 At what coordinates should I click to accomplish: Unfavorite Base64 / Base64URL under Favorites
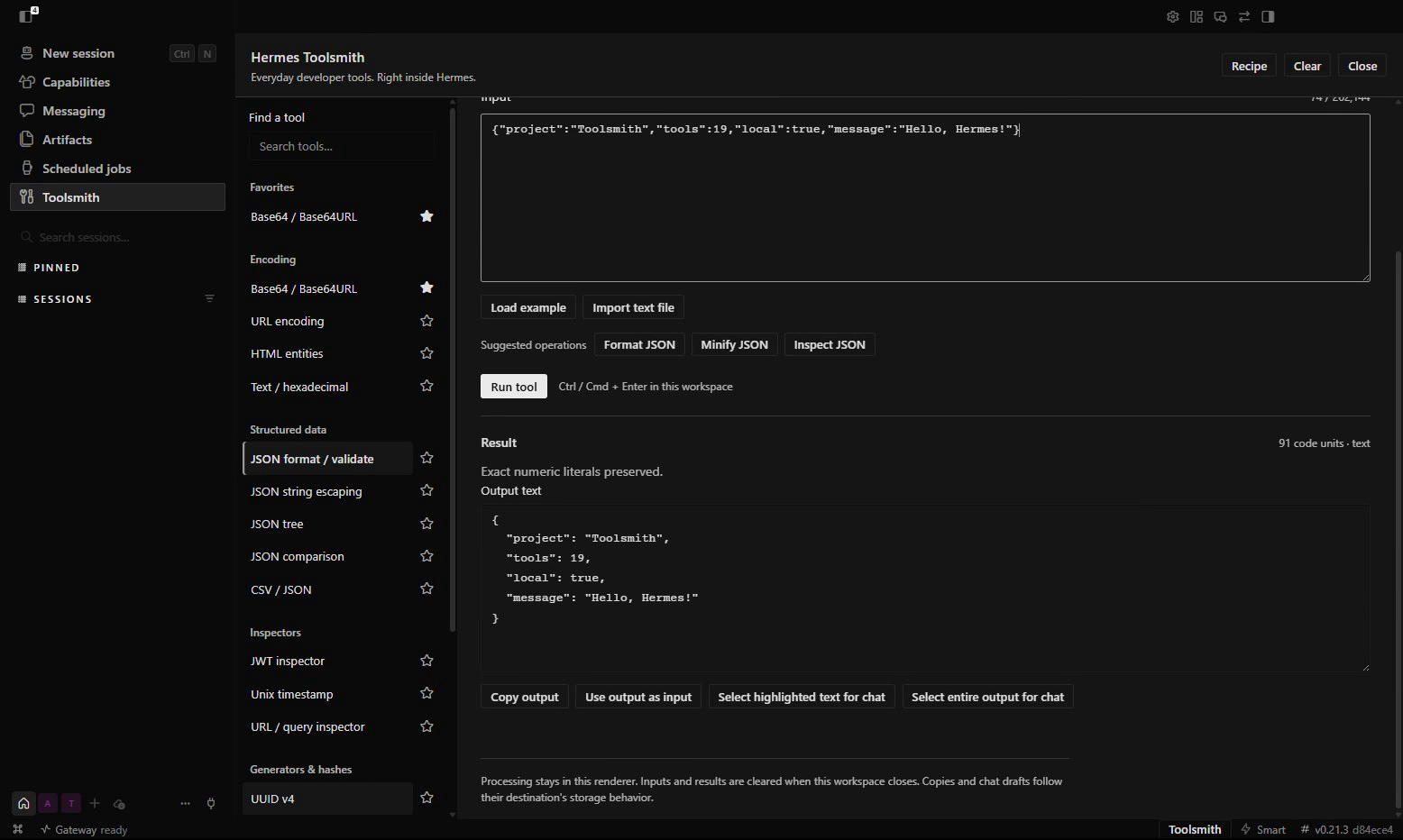click(x=427, y=216)
